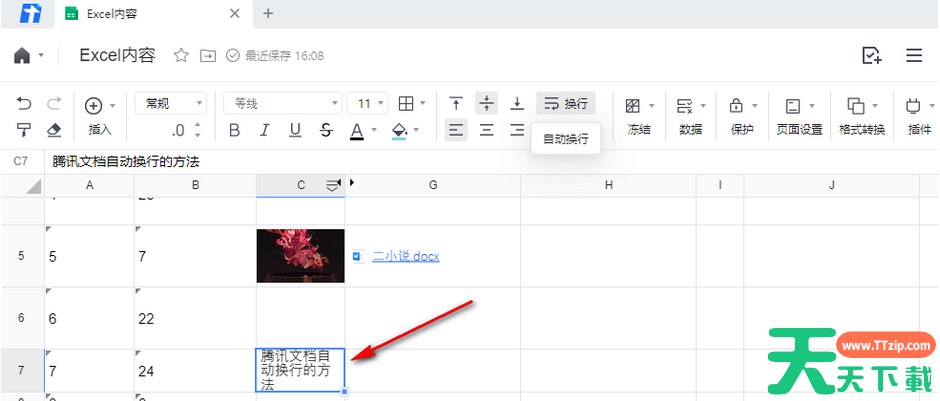
Task: Click the 插件 plugin icon
Action: (913, 106)
